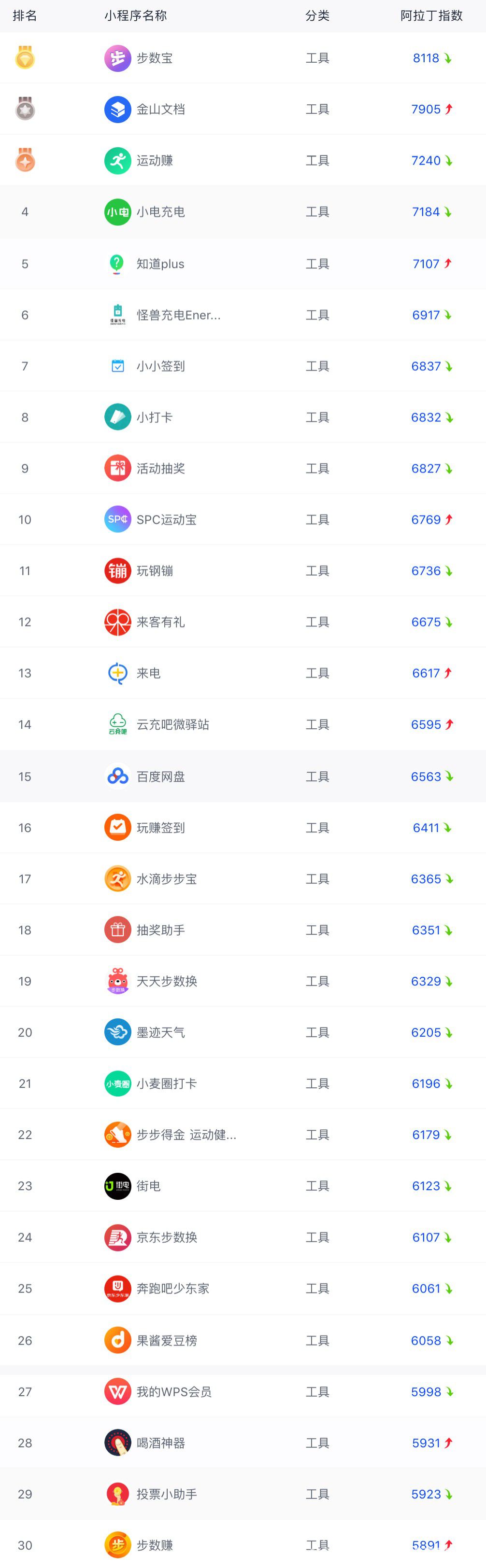This screenshot has height=1568, width=486.
Task: Click 小小签到 index value 6837
Action: (x=426, y=366)
